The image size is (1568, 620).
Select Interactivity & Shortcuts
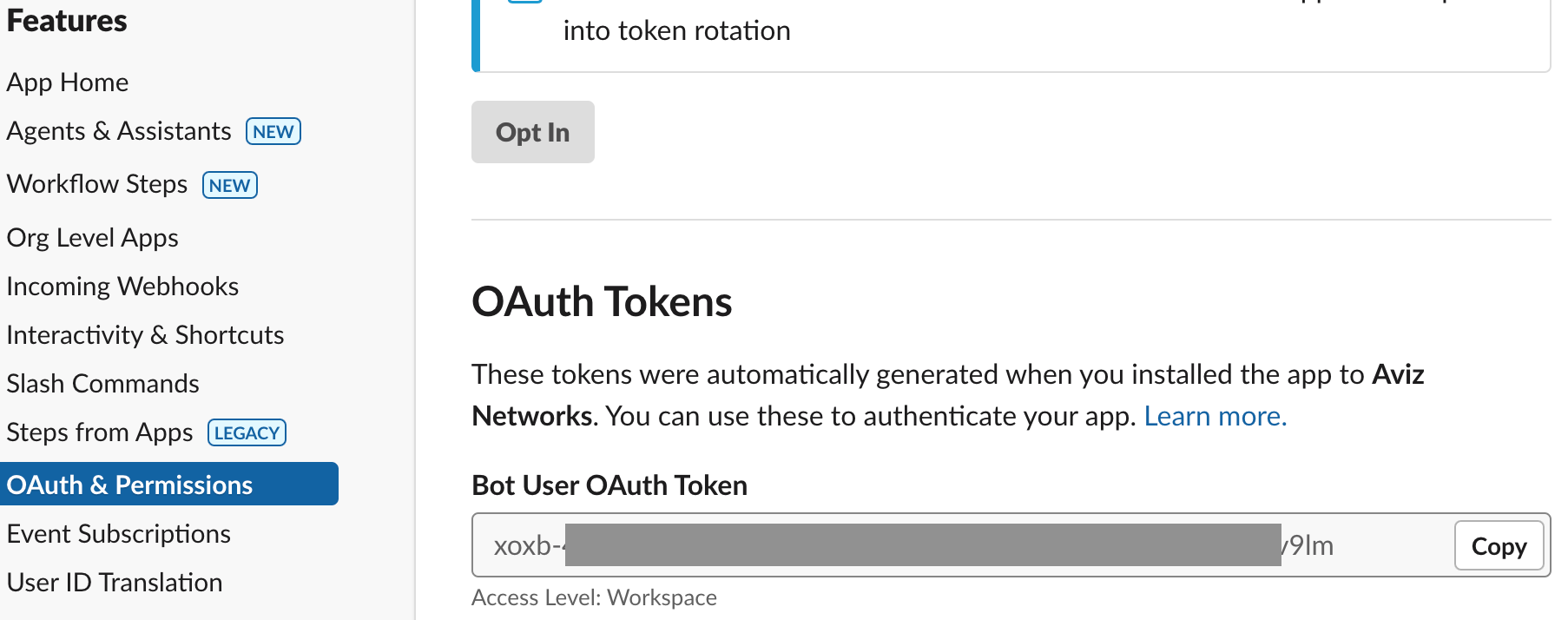pos(145,335)
